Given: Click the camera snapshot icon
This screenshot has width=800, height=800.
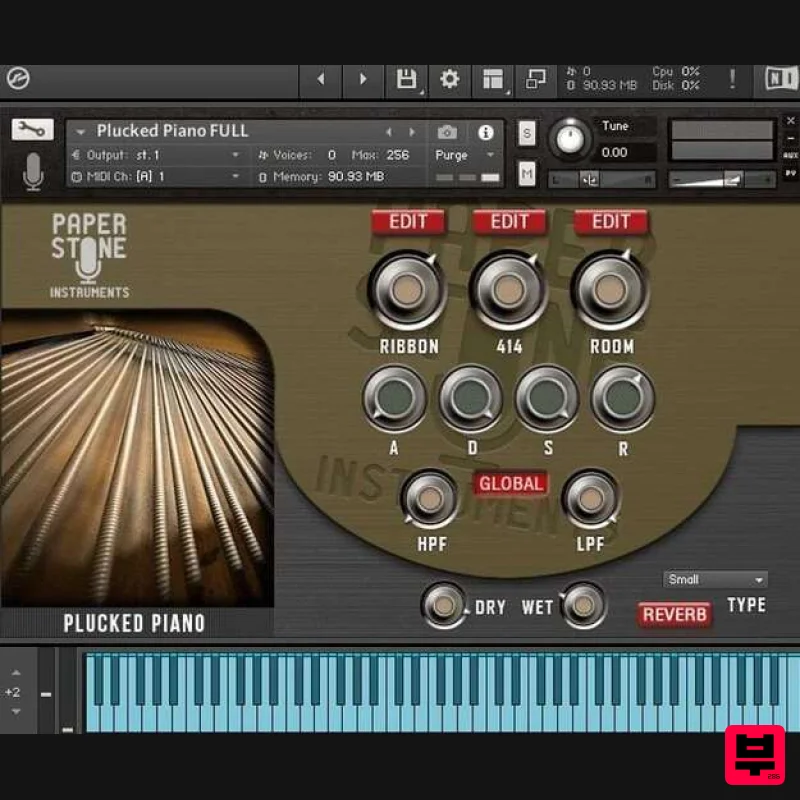Looking at the screenshot, I should click(447, 133).
